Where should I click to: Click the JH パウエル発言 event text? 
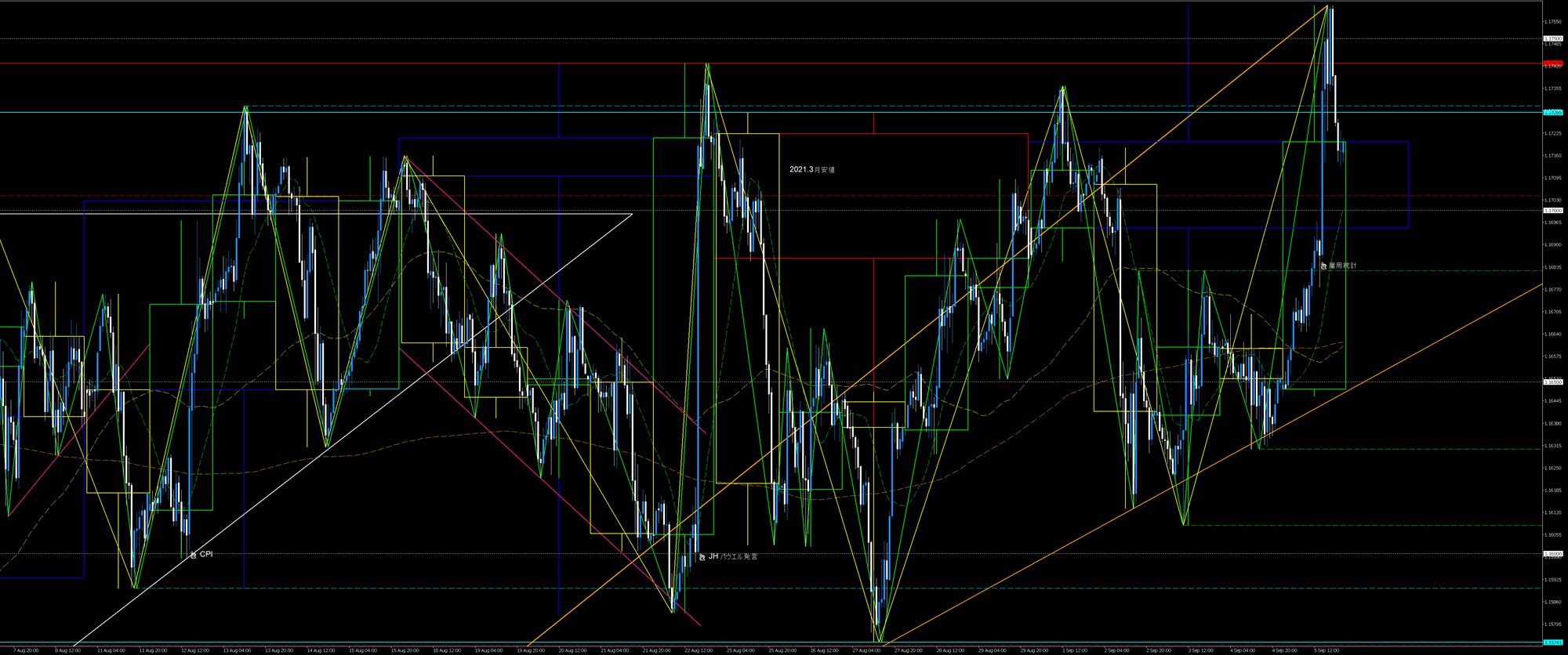(733, 556)
